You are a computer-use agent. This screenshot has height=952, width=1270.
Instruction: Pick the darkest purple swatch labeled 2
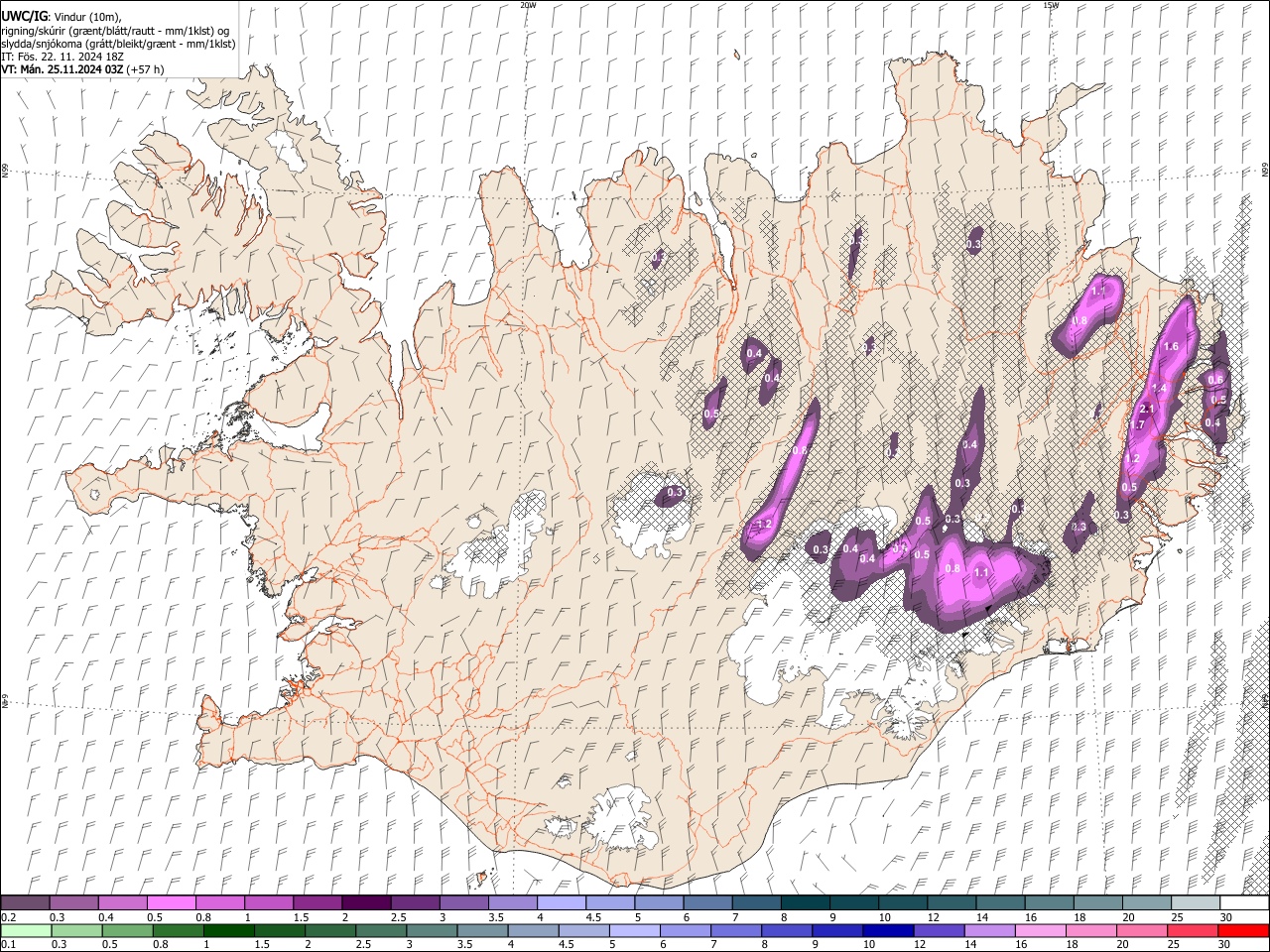(x=365, y=903)
